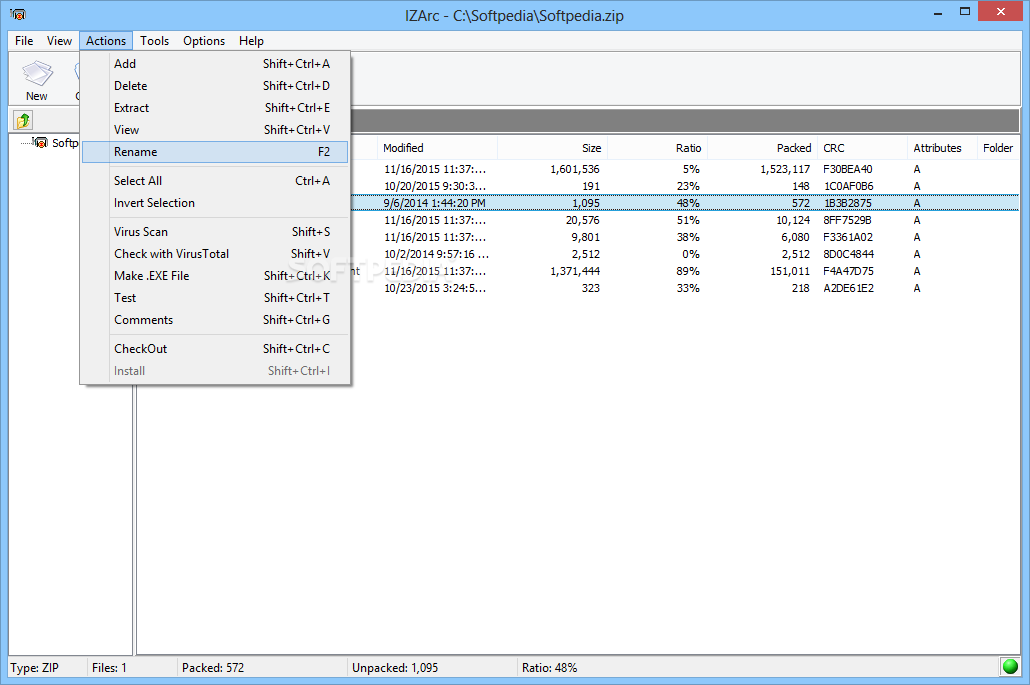Choose Extract from the Actions menu
This screenshot has height=685, width=1030.
(215, 108)
